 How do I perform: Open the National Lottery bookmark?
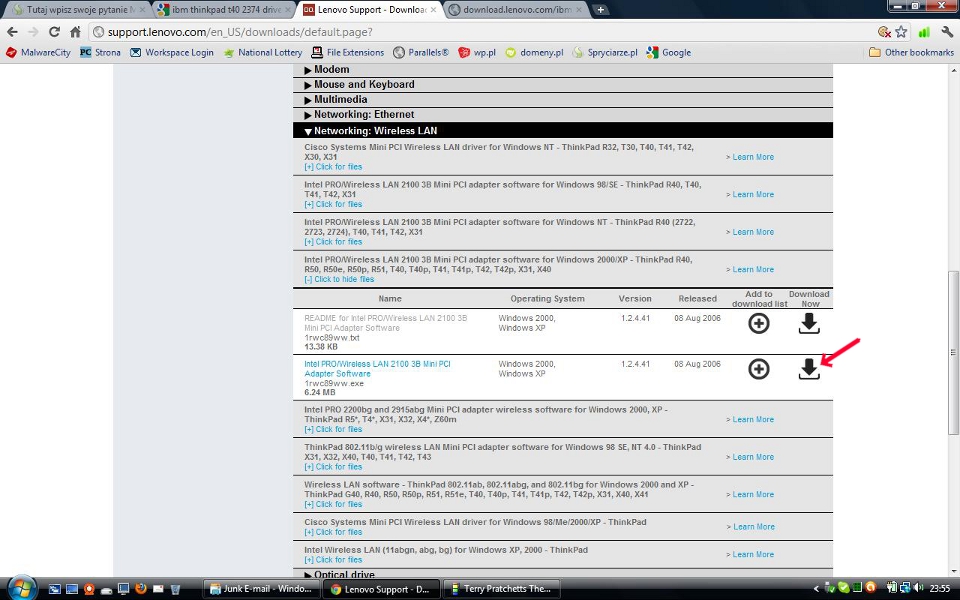[263, 53]
